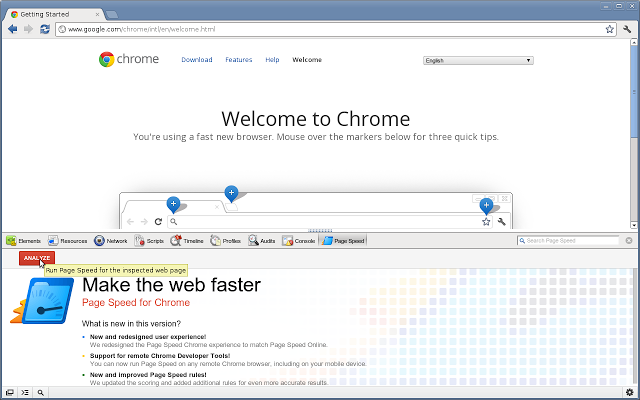Viewport: 640px width, 400px height.
Task: Select the Scripts panel icon
Action: 149,241
